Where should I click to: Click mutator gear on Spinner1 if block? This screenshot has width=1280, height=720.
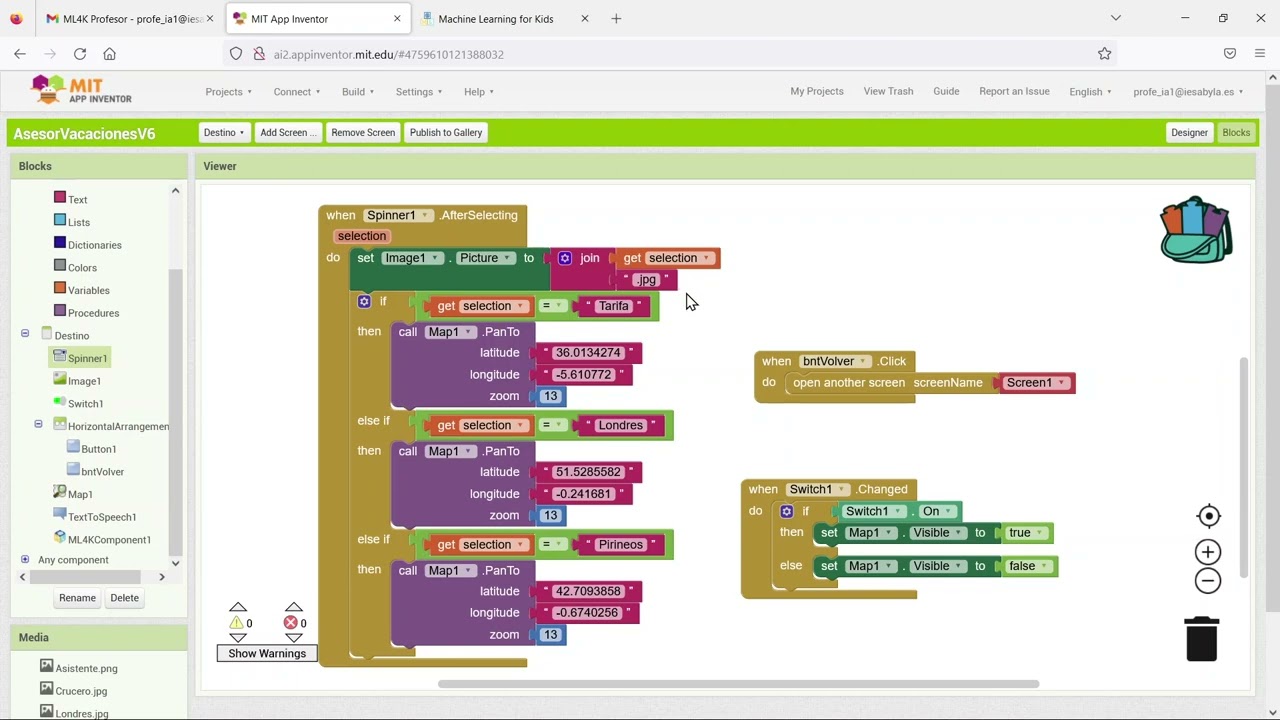coord(364,301)
